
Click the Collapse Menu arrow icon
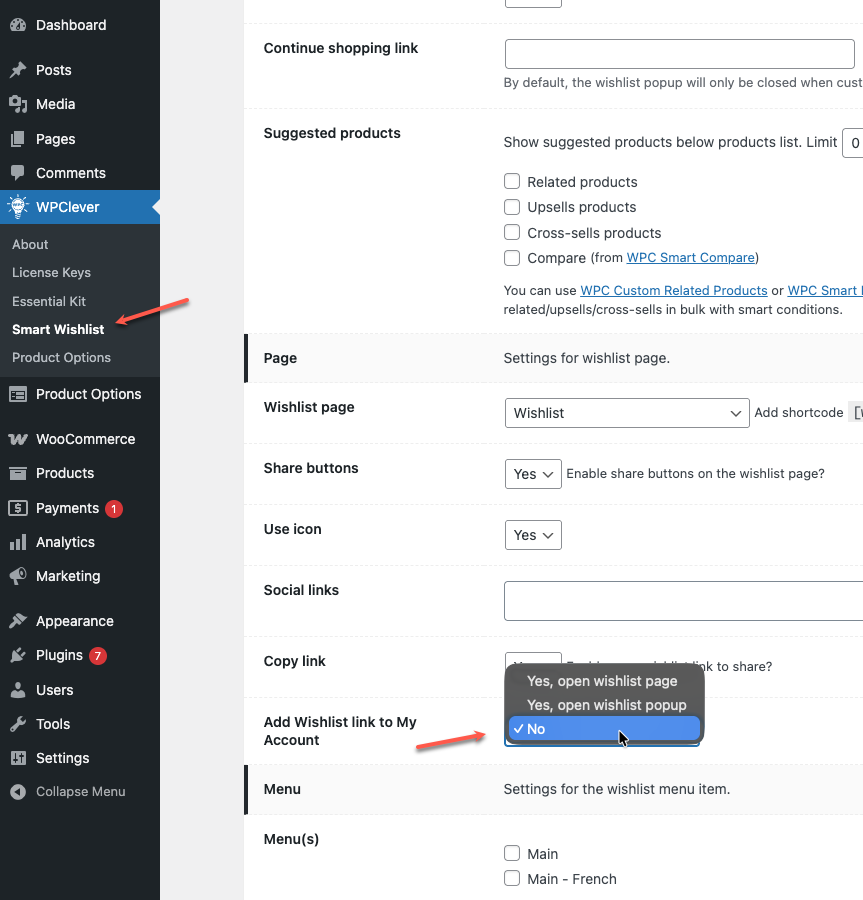pos(18,792)
